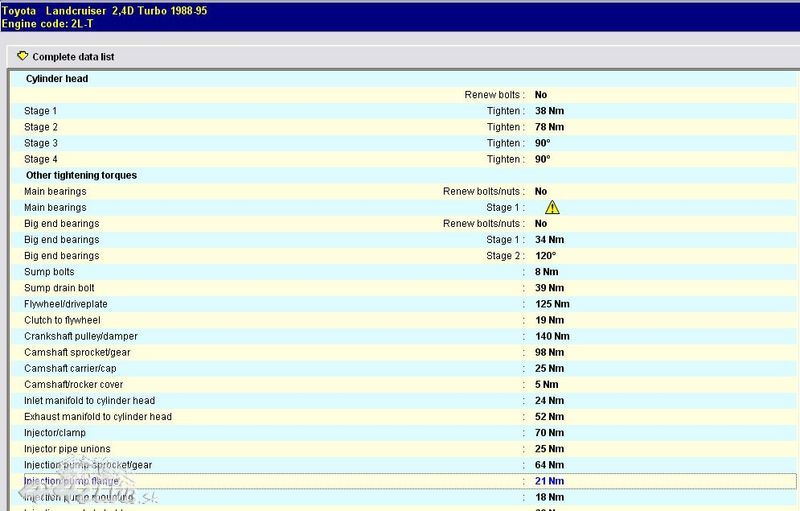Image resolution: width=800 pixels, height=511 pixels.
Task: Select Big end bearings Renew bolts/nuts row
Action: pos(403,223)
